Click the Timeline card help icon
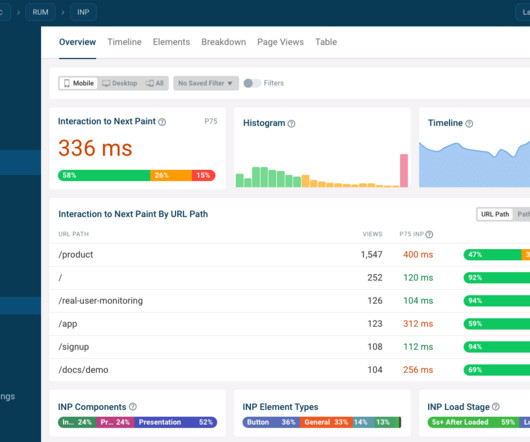The width and height of the screenshot is (530, 442). (x=469, y=124)
